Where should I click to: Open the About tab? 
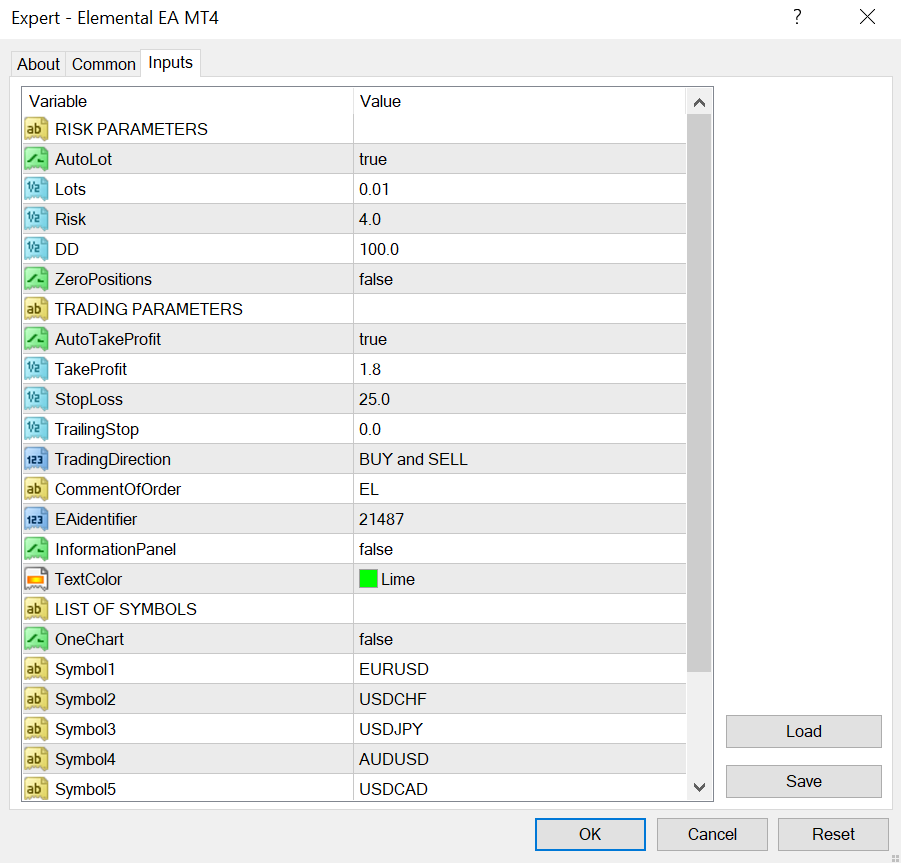38,64
